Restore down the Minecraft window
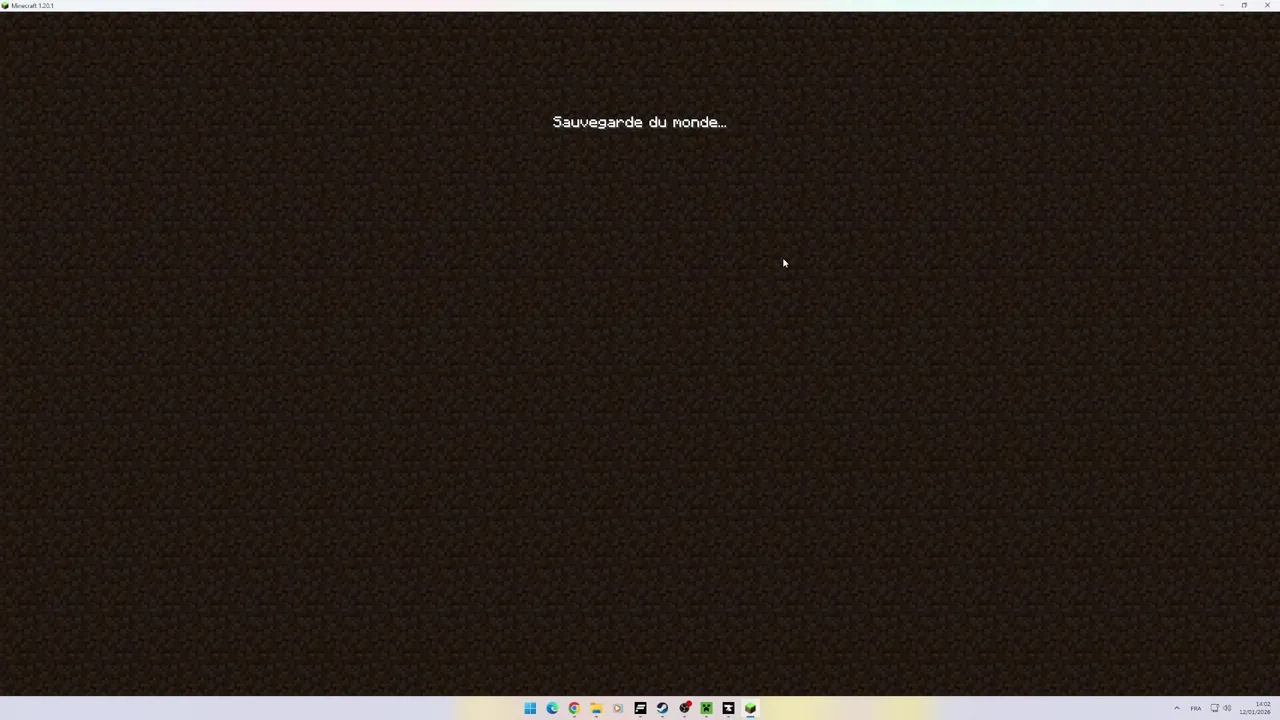1280x720 pixels. (x=1244, y=5)
